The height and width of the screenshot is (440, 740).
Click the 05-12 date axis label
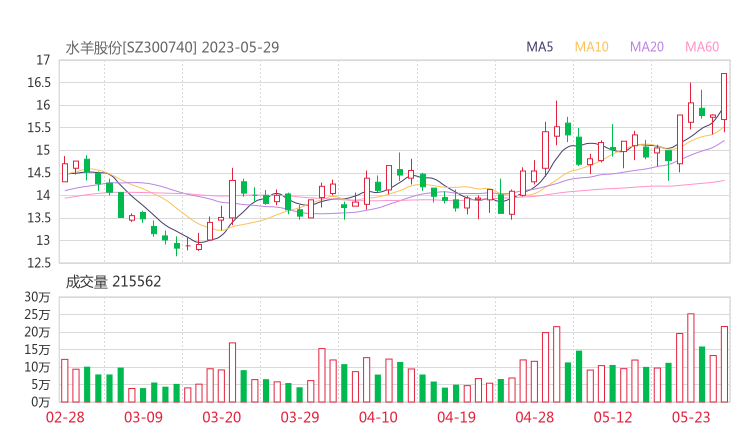click(x=613, y=417)
